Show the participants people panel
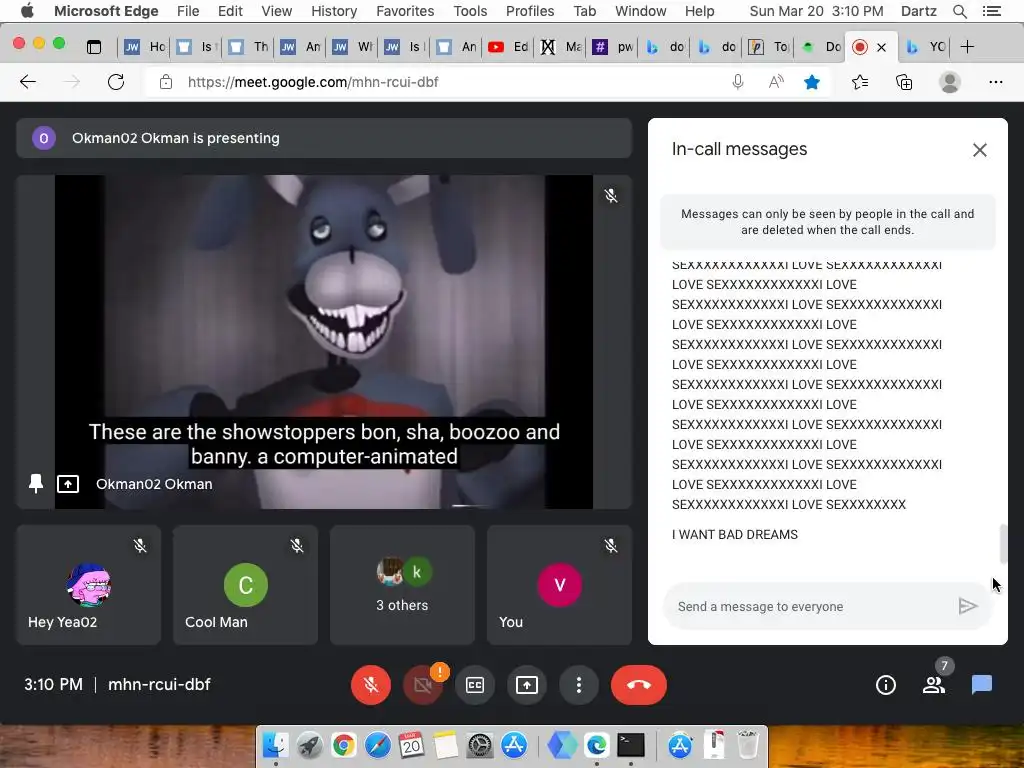 (x=934, y=684)
